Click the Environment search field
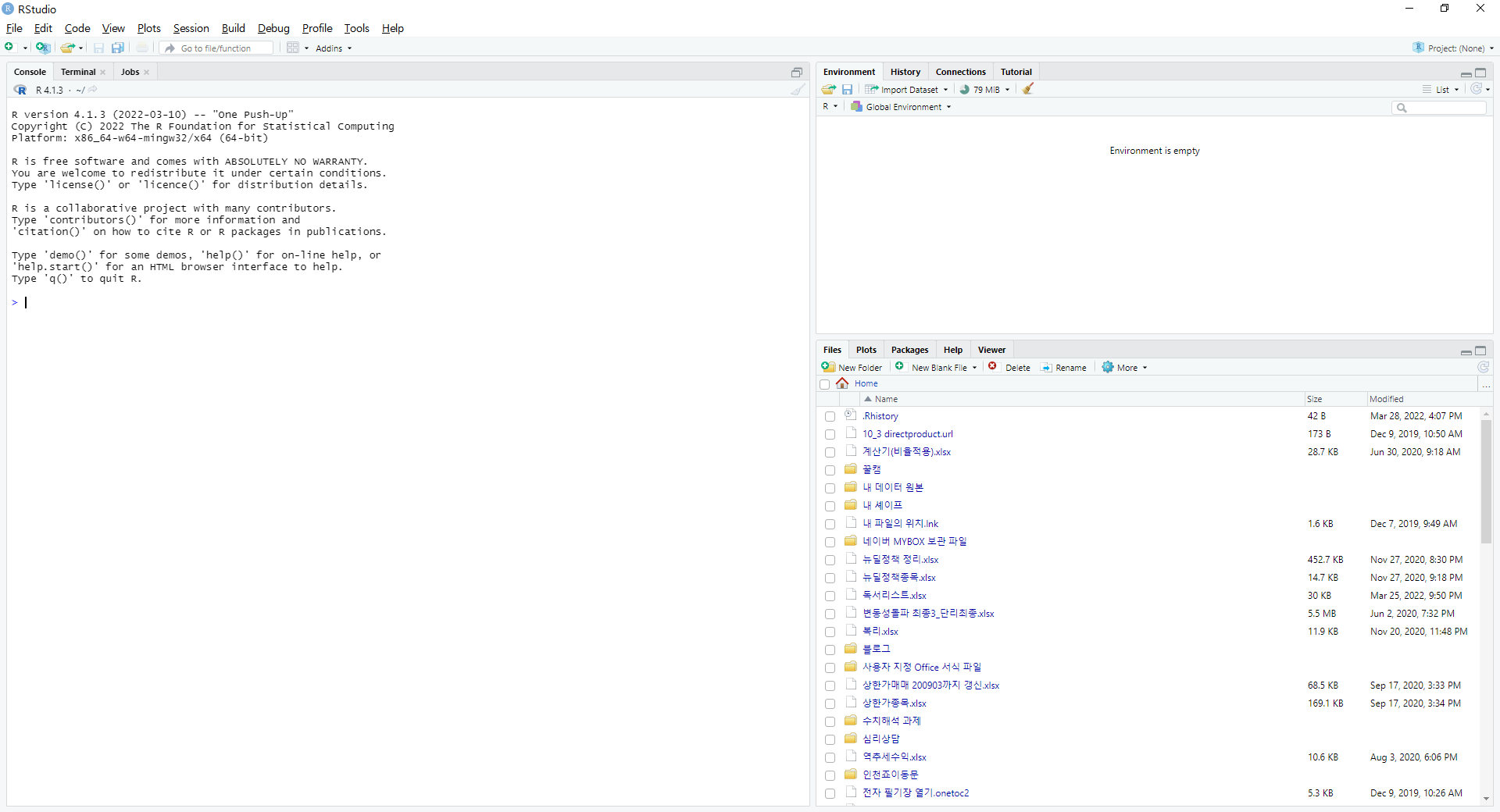This screenshot has width=1500, height=812. [x=1439, y=108]
